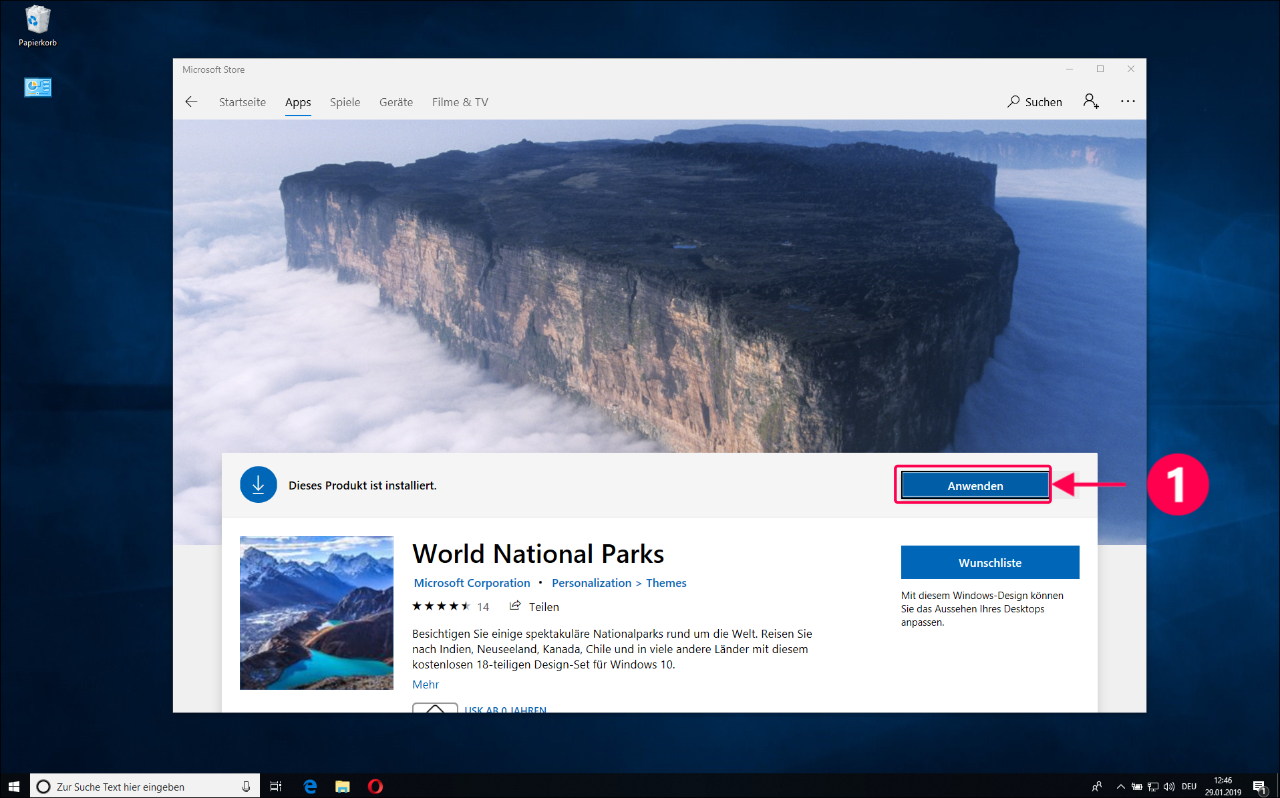Open the Action Center notifications icon
This screenshot has width=1280, height=798.
[x=1258, y=786]
